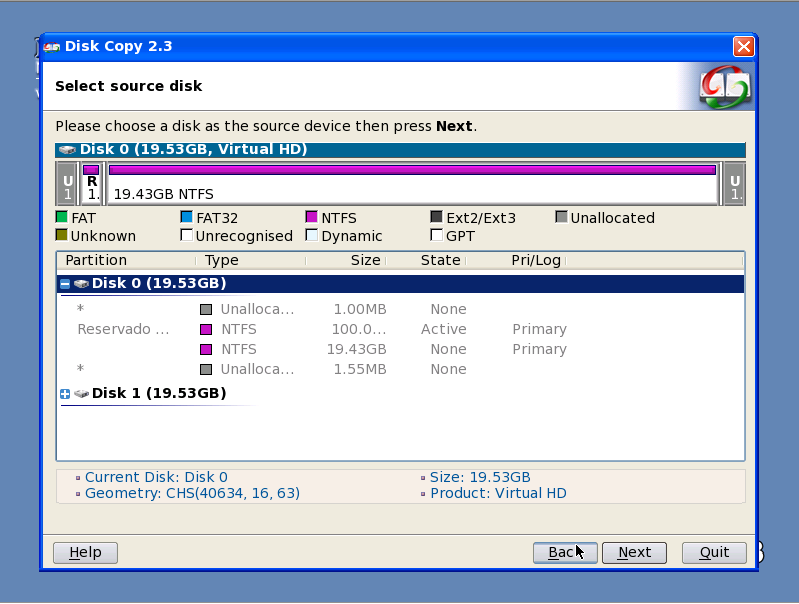Click the 'Reservado ...' partition name
Image resolution: width=799 pixels, height=604 pixels.
pyautogui.click(x=123, y=329)
